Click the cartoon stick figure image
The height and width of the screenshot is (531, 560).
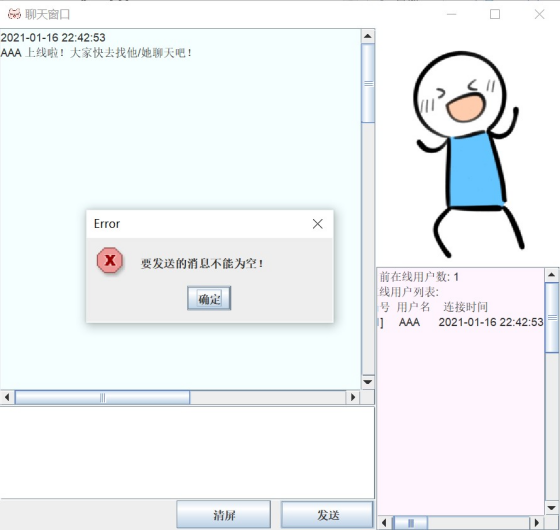click(468, 154)
